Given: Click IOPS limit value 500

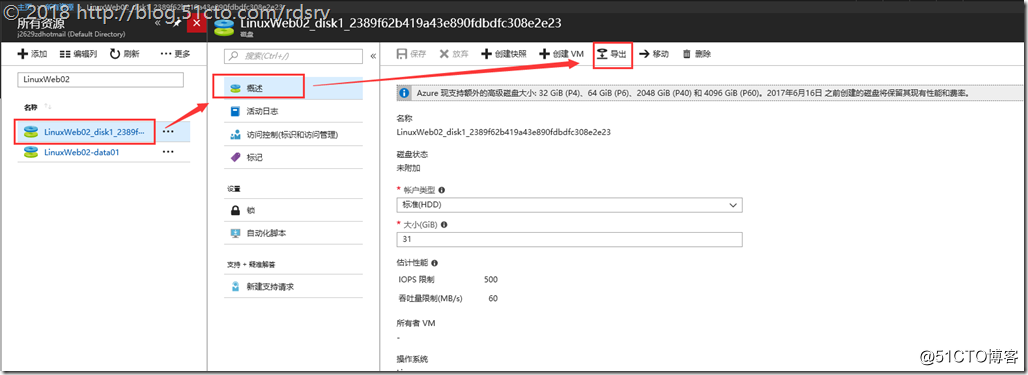Looking at the screenshot, I should tap(490, 279).
